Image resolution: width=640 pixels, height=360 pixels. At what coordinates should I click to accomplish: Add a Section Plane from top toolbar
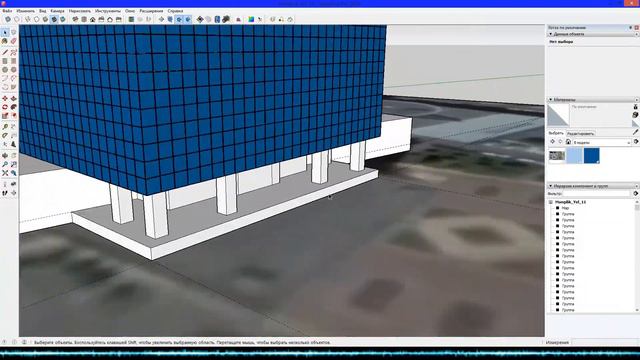[x=162, y=19]
